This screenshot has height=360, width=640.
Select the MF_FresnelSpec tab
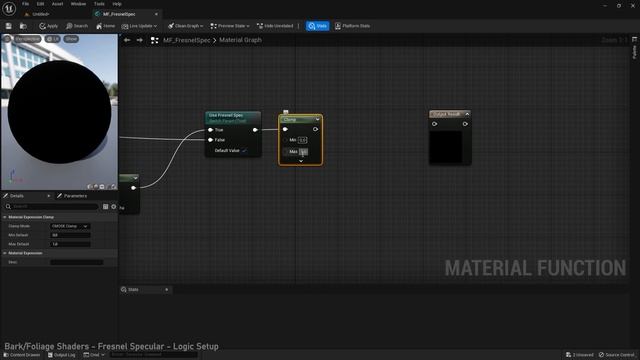point(119,14)
